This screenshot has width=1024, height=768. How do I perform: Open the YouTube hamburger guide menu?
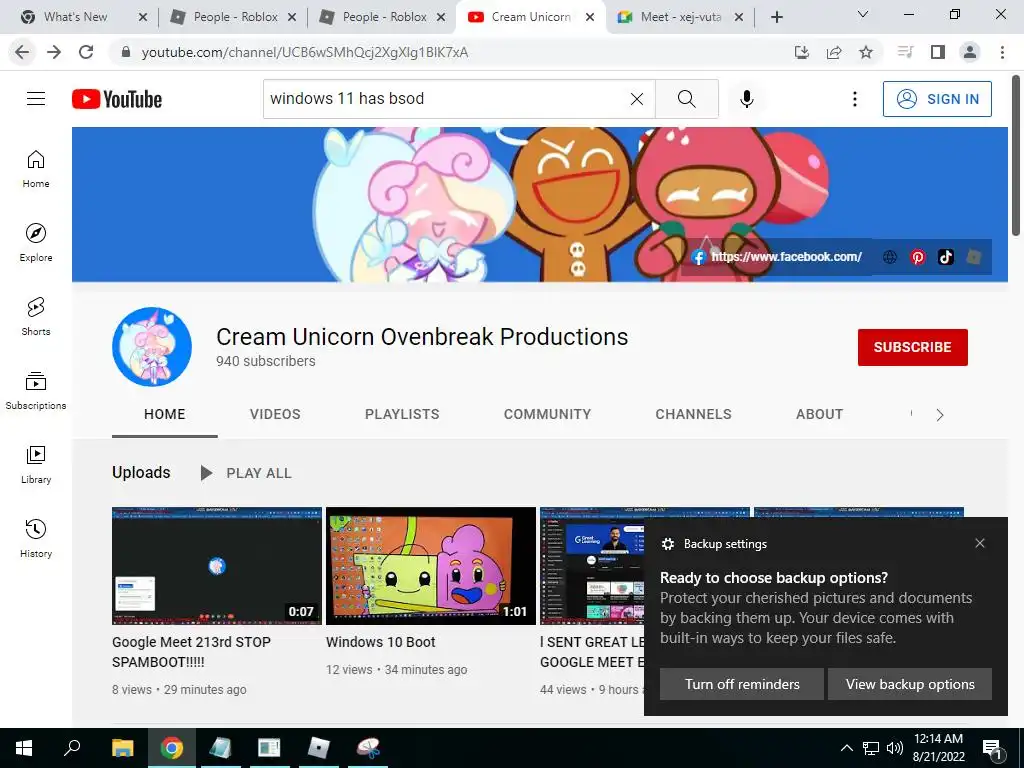tap(36, 99)
